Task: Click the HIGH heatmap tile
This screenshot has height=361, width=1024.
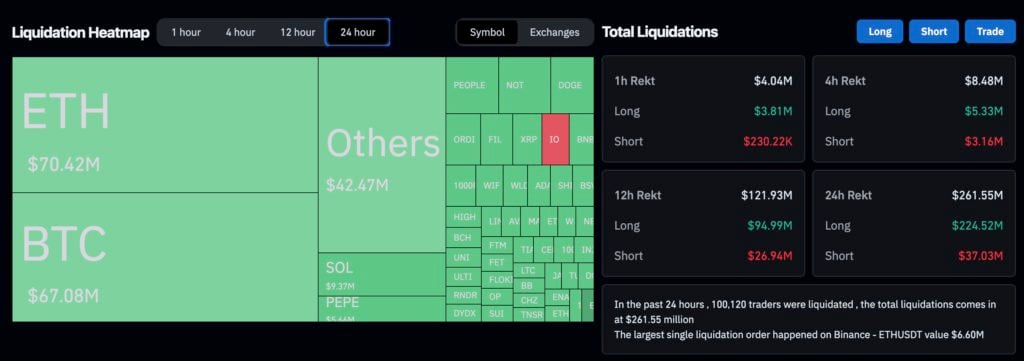Action: (464, 217)
